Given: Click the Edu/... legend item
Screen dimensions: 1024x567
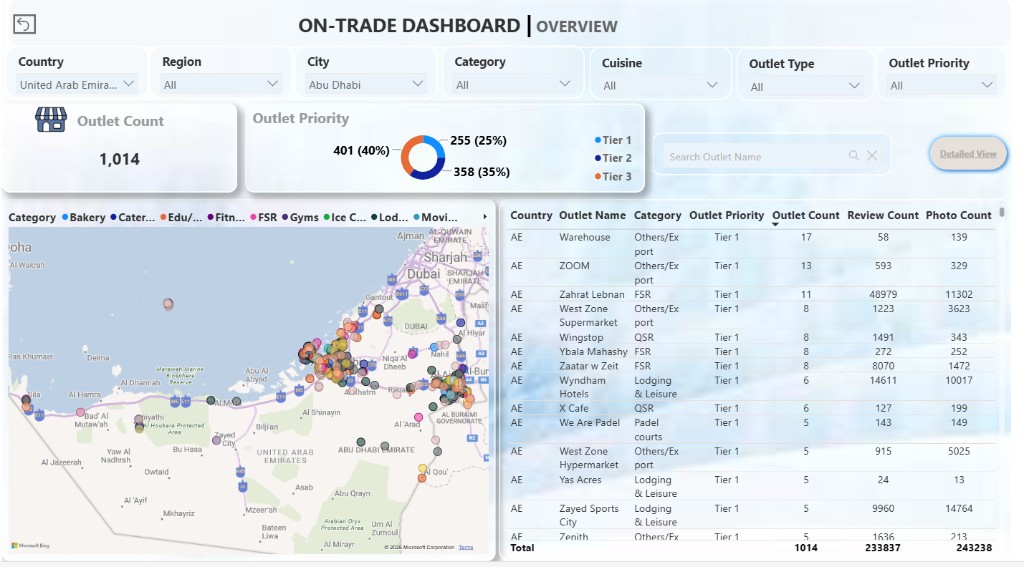Looking at the screenshot, I should pyautogui.click(x=181, y=218).
